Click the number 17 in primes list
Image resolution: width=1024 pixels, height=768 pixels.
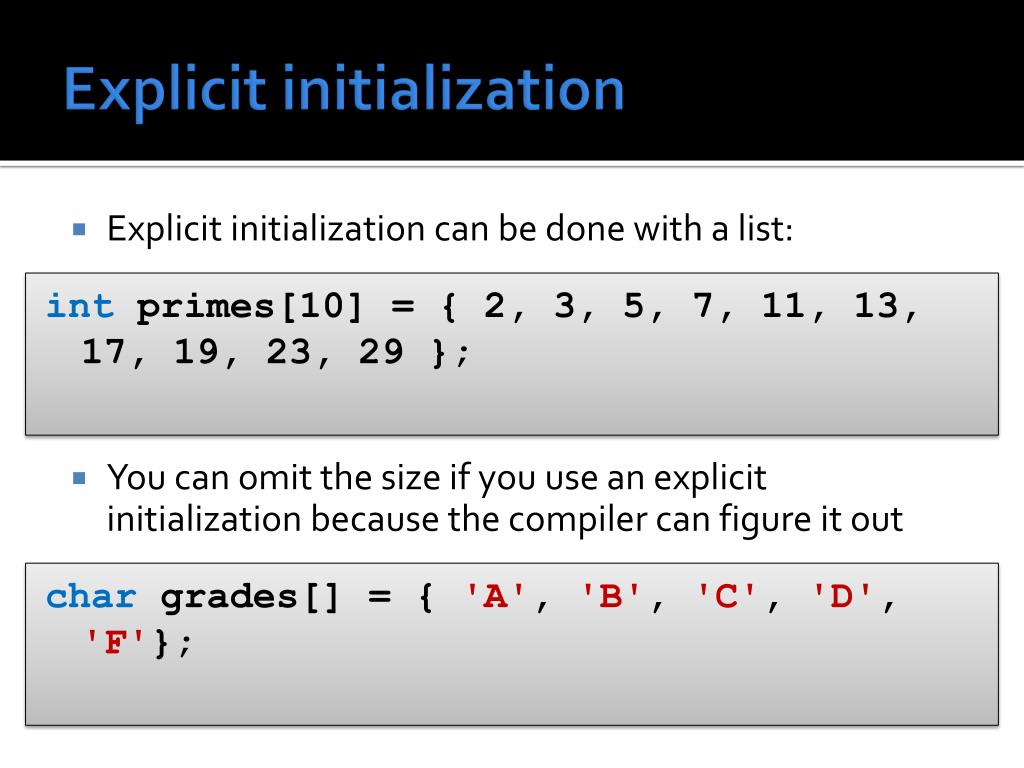(x=103, y=352)
